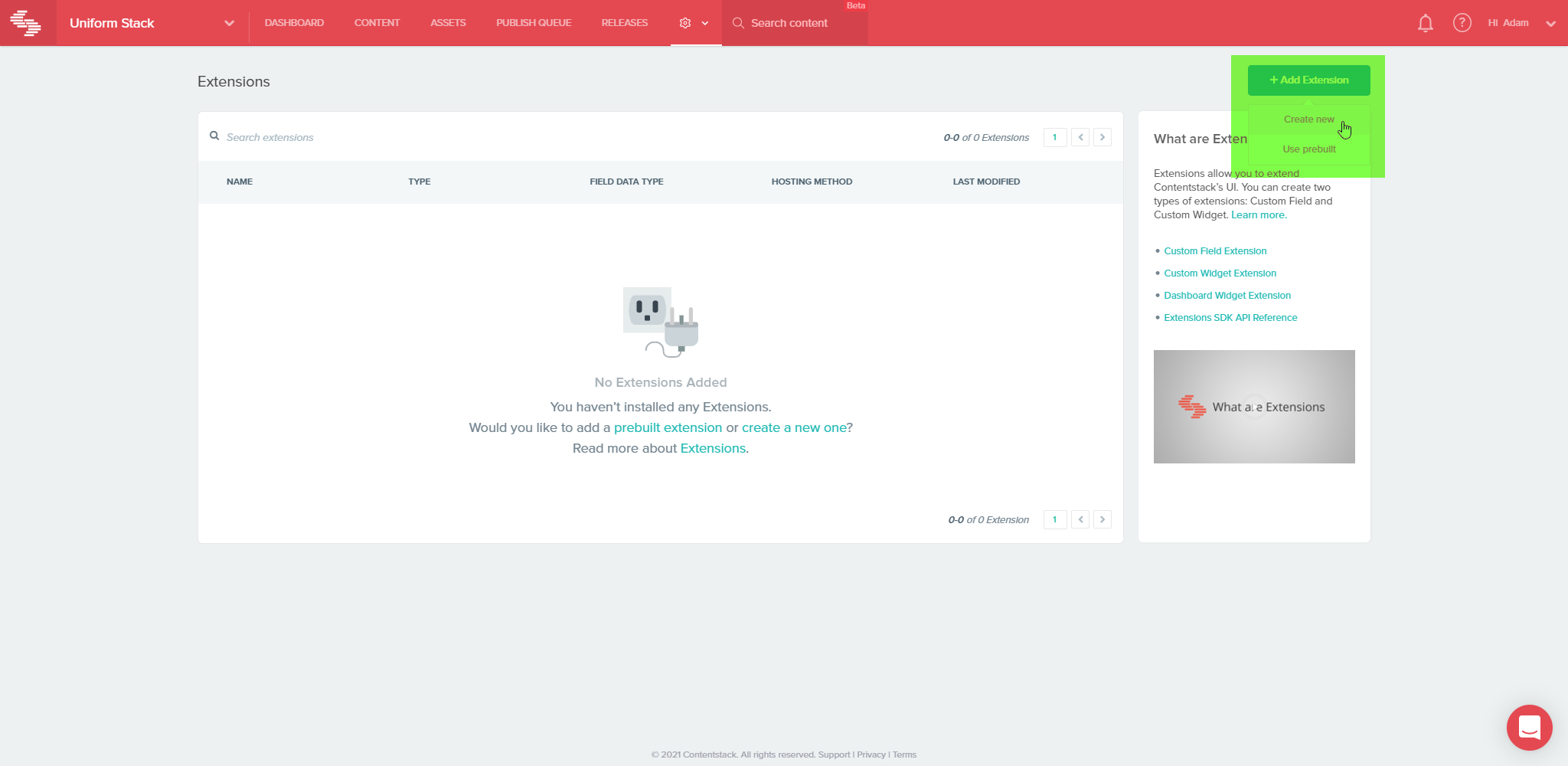This screenshot has width=1568, height=766.
Task: Click the search icon for extensions
Action: 214,136
